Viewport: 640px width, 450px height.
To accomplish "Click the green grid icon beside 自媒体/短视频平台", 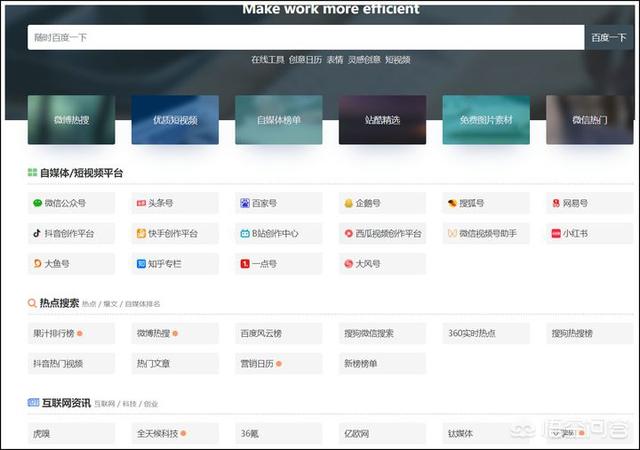I will coord(32,173).
